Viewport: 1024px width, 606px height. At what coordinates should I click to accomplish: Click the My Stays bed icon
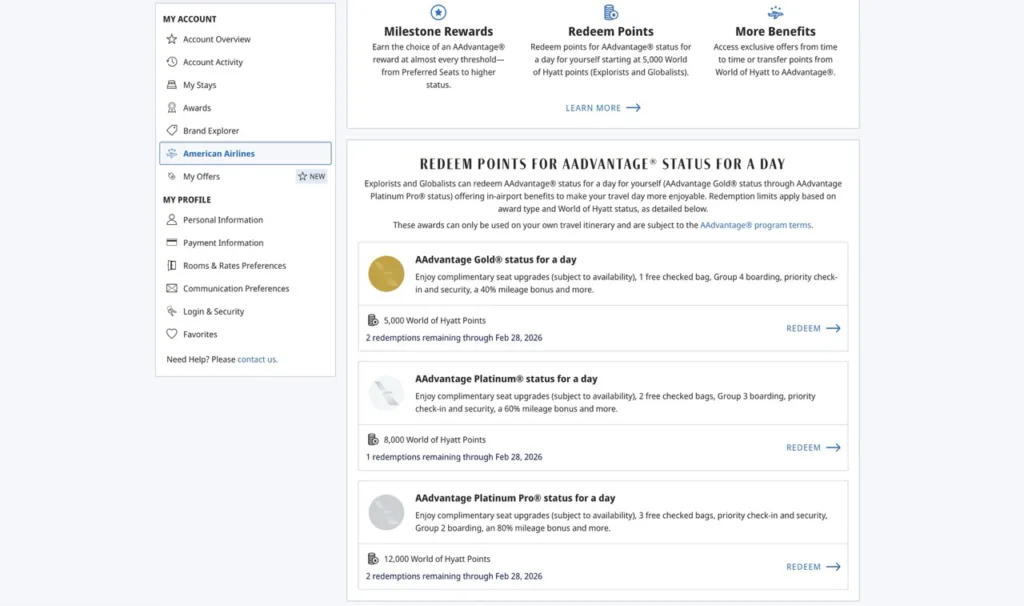tap(172, 85)
